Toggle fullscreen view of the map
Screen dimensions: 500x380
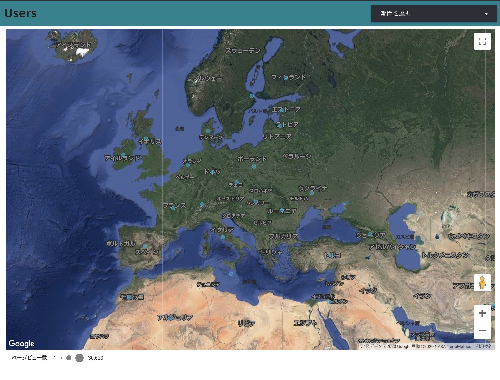(482, 42)
